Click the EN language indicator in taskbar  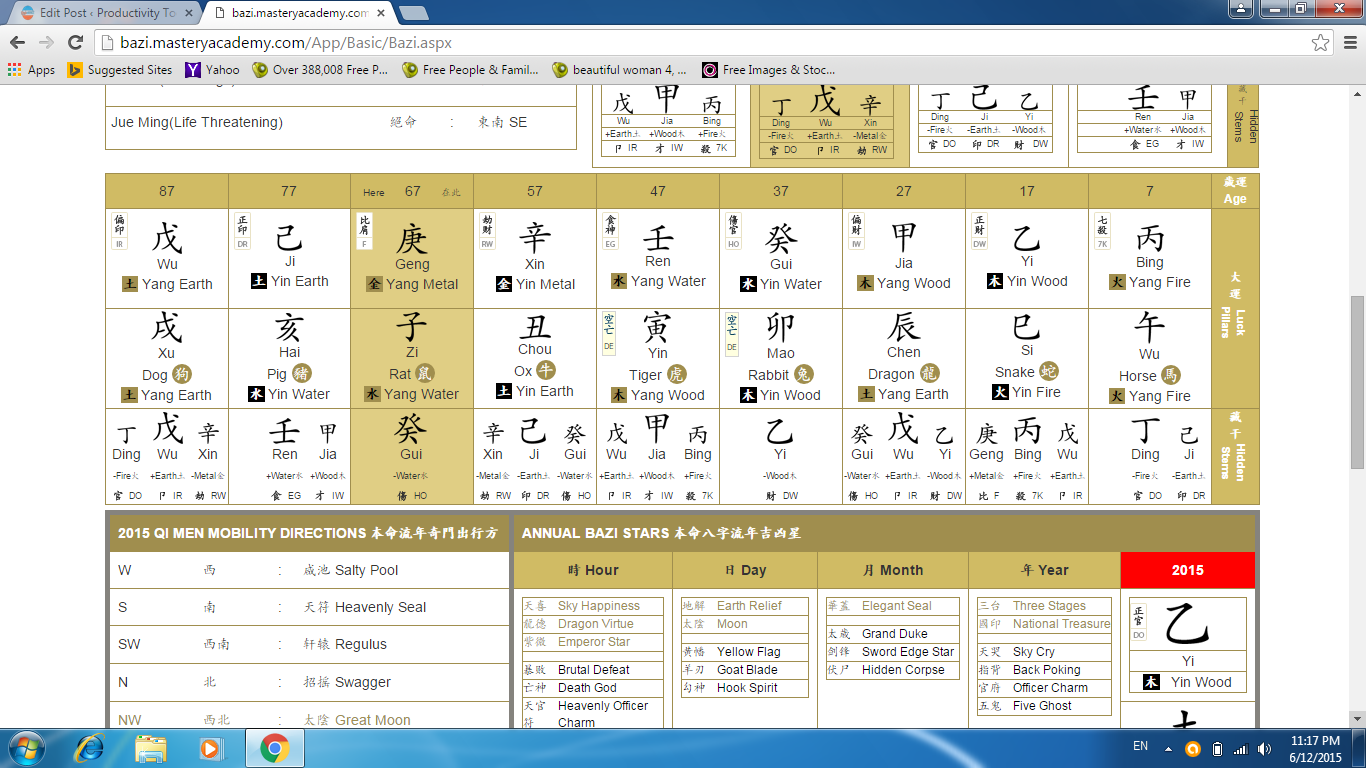1140,747
